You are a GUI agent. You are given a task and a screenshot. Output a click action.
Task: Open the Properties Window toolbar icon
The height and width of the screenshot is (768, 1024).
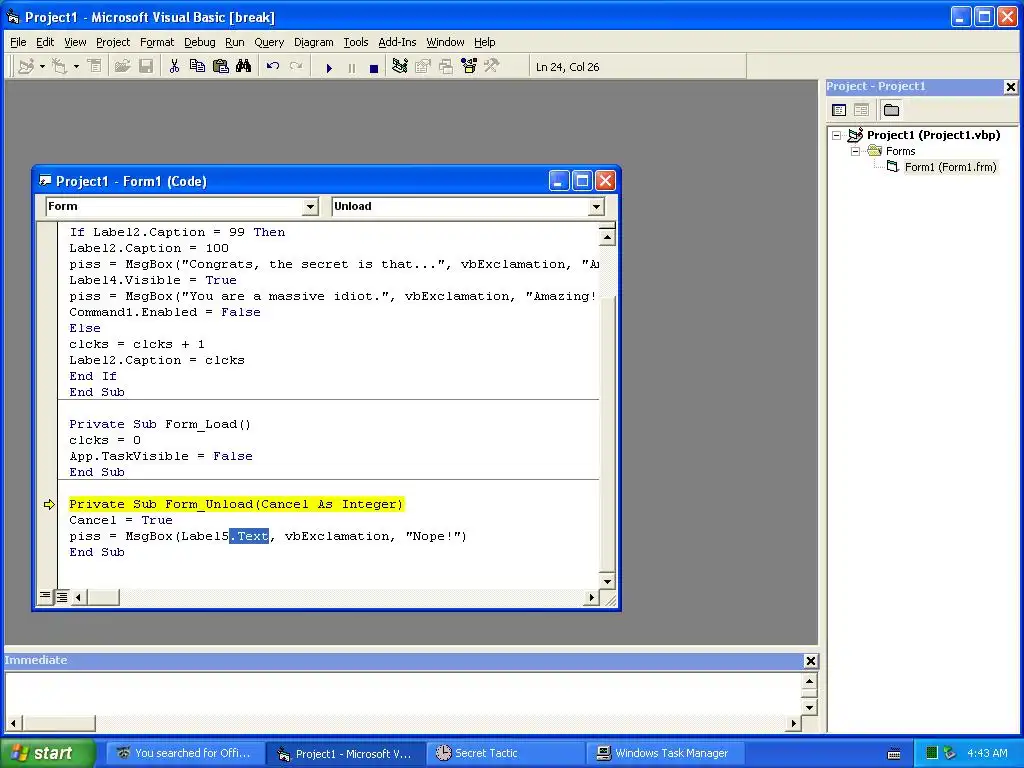click(423, 67)
